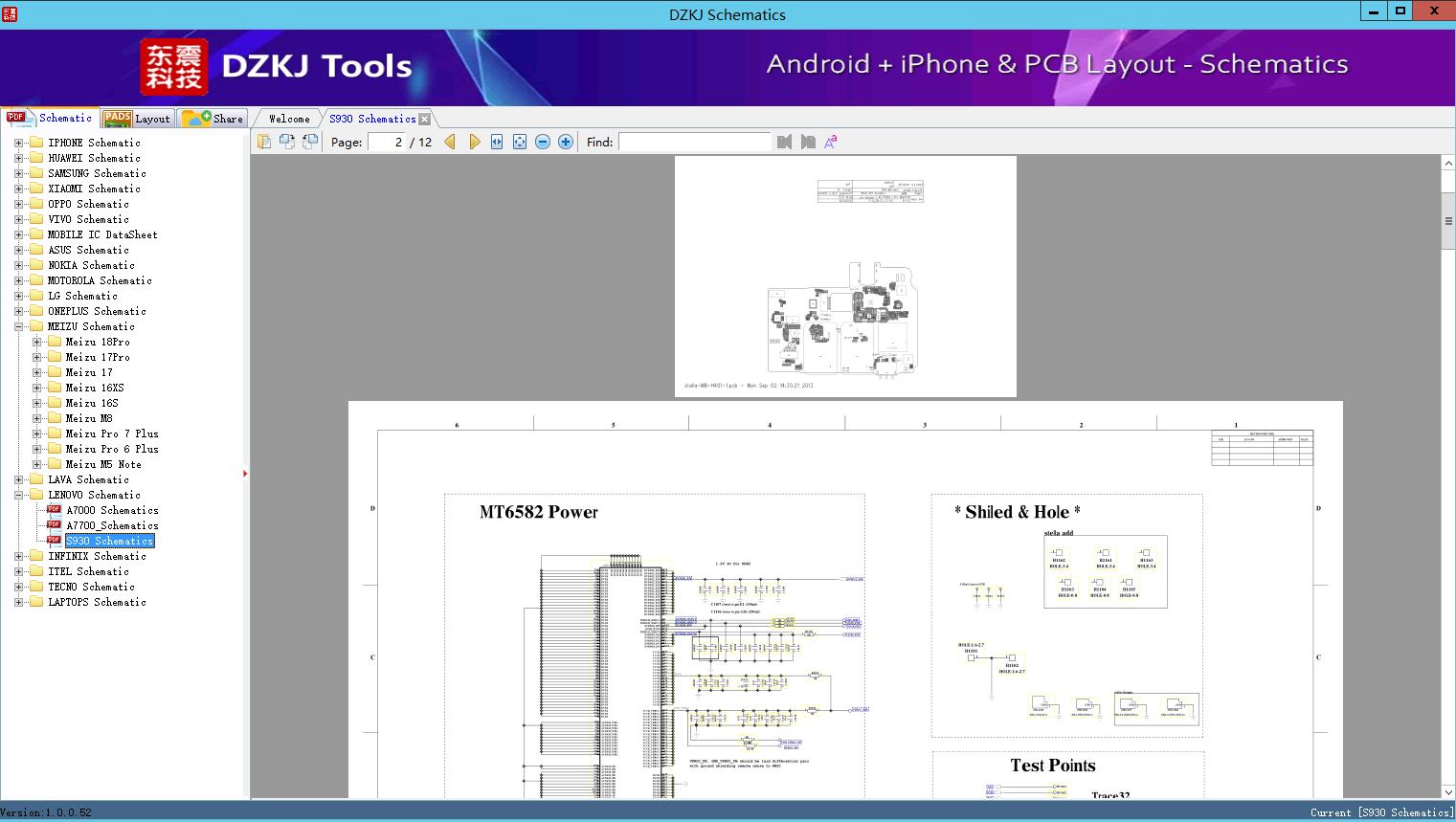
Task: Select MOTOROLA Schematic in the tree
Action: point(100,280)
